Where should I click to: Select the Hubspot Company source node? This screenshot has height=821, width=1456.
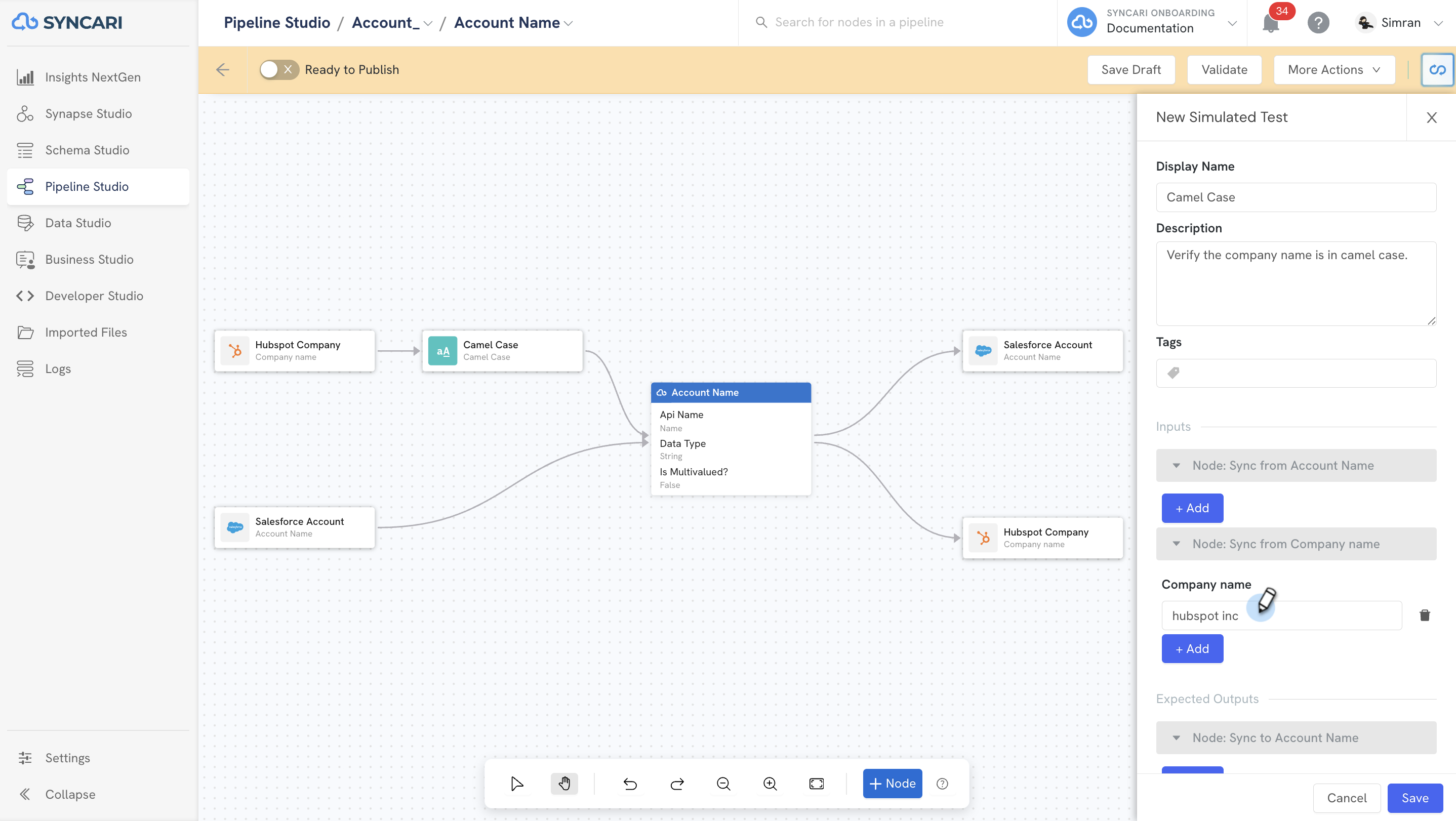tap(295, 351)
